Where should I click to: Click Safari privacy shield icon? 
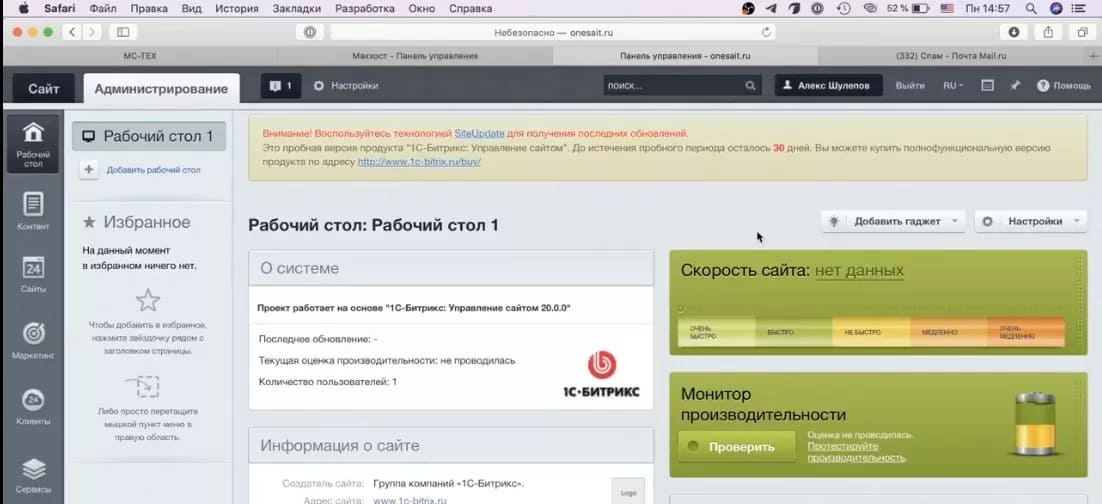pos(309,32)
